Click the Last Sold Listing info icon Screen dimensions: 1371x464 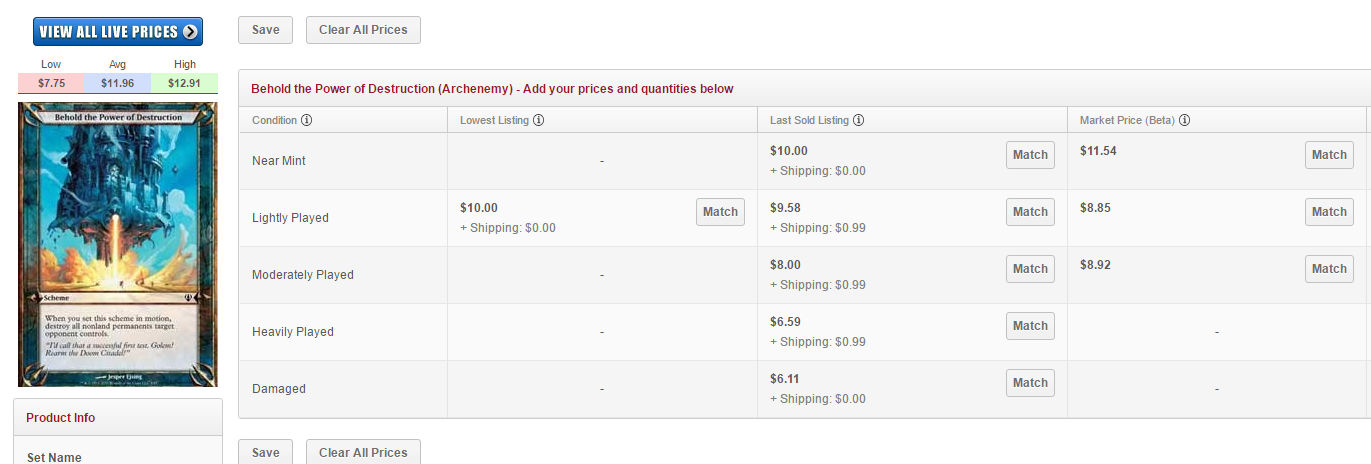click(858, 121)
